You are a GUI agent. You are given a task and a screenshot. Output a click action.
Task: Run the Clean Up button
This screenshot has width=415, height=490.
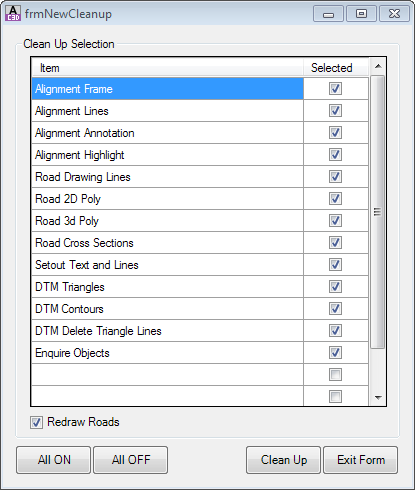(284, 460)
